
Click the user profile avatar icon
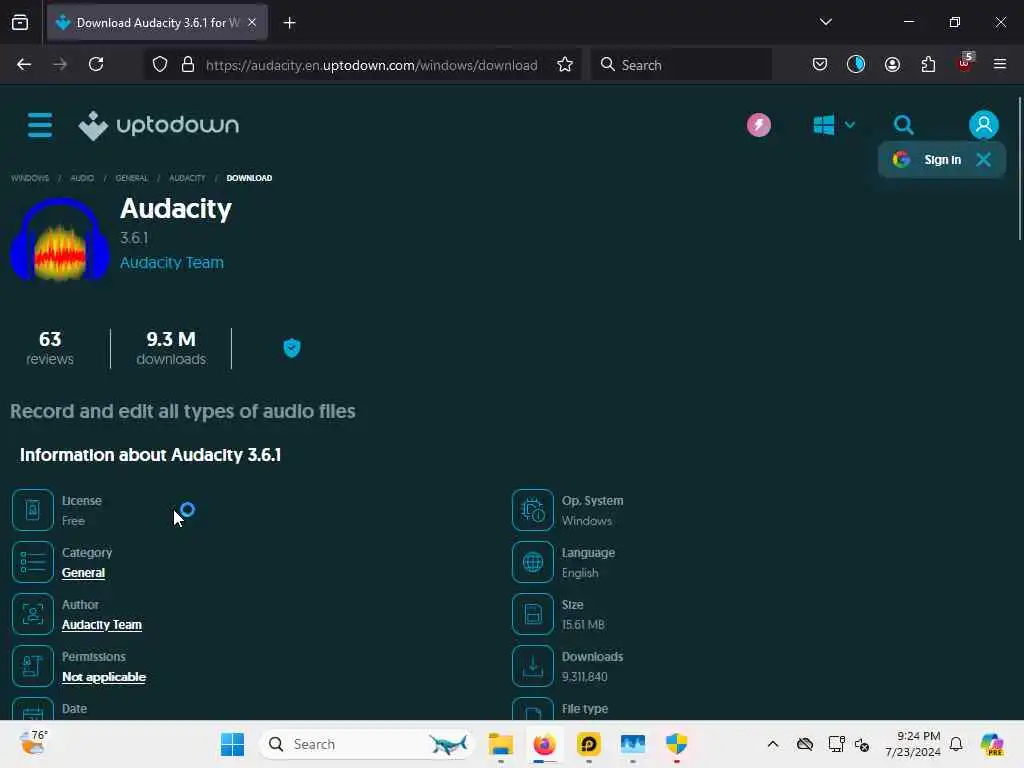pyautogui.click(x=984, y=125)
